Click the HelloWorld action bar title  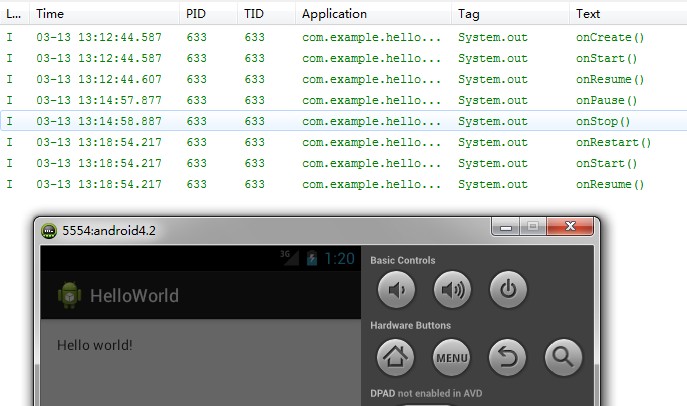coord(135,296)
